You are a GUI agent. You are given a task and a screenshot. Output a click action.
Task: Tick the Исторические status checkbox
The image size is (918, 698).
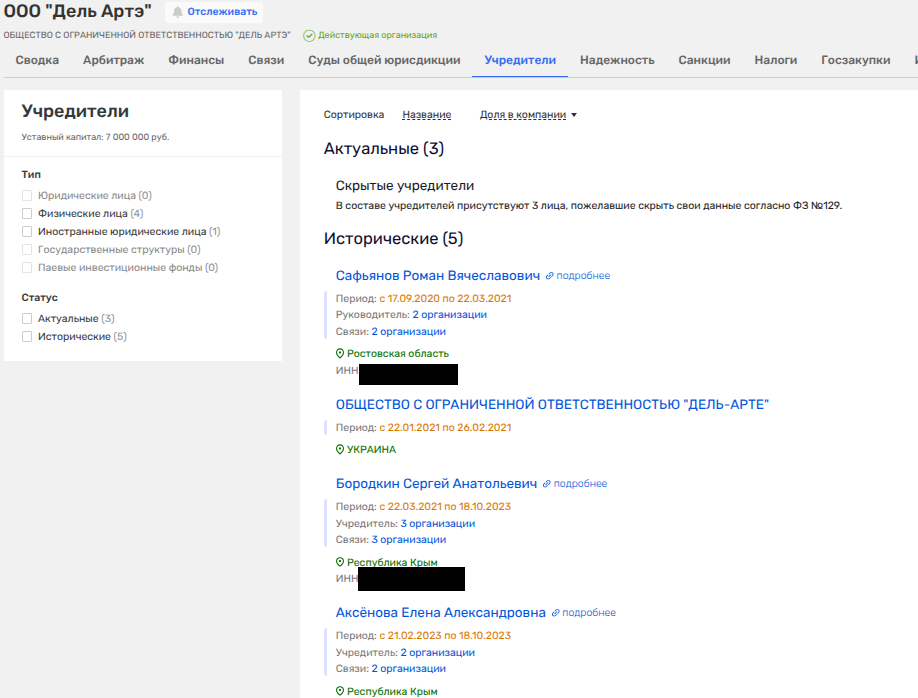click(x=28, y=336)
